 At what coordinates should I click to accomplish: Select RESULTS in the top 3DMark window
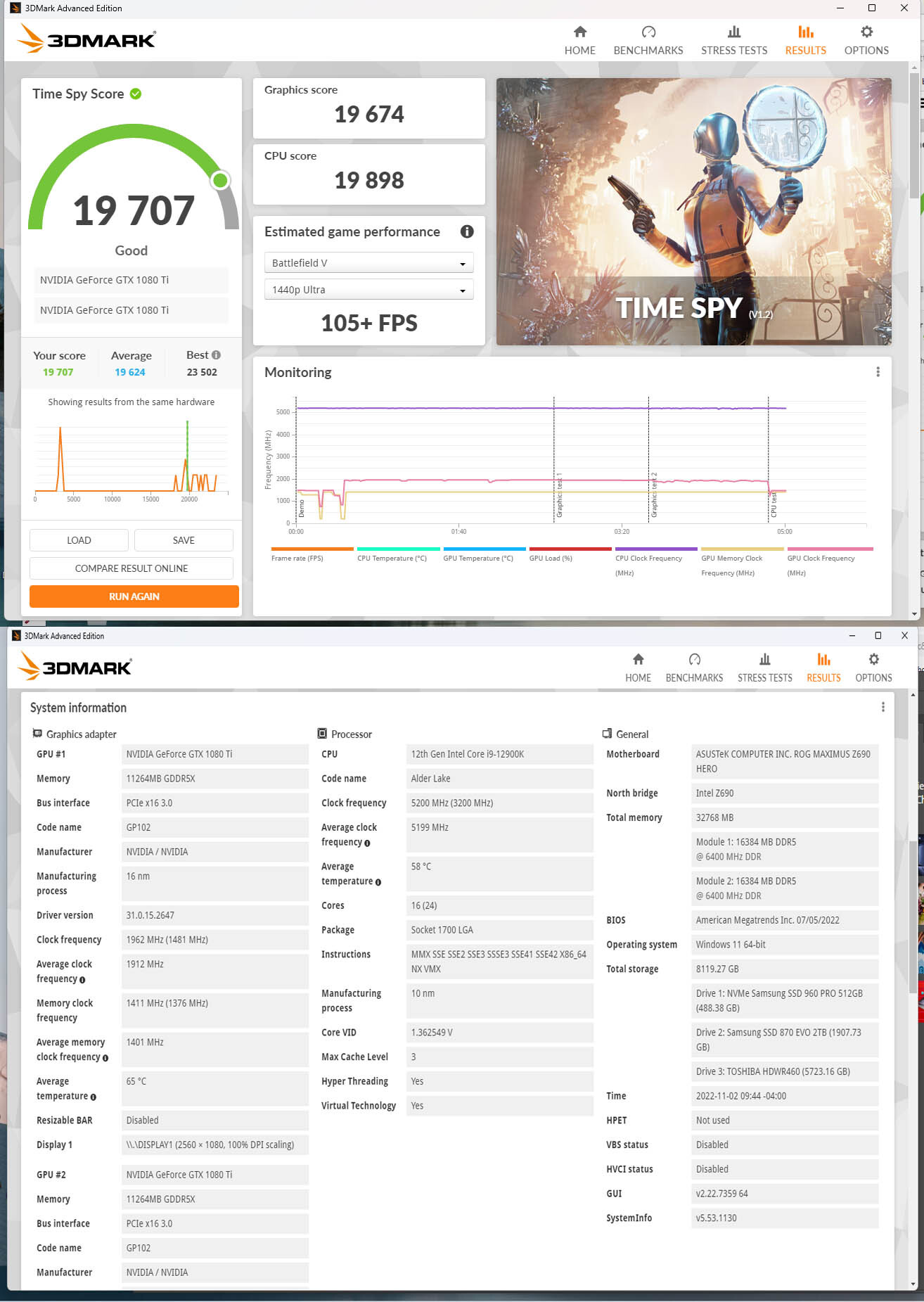coord(806,41)
